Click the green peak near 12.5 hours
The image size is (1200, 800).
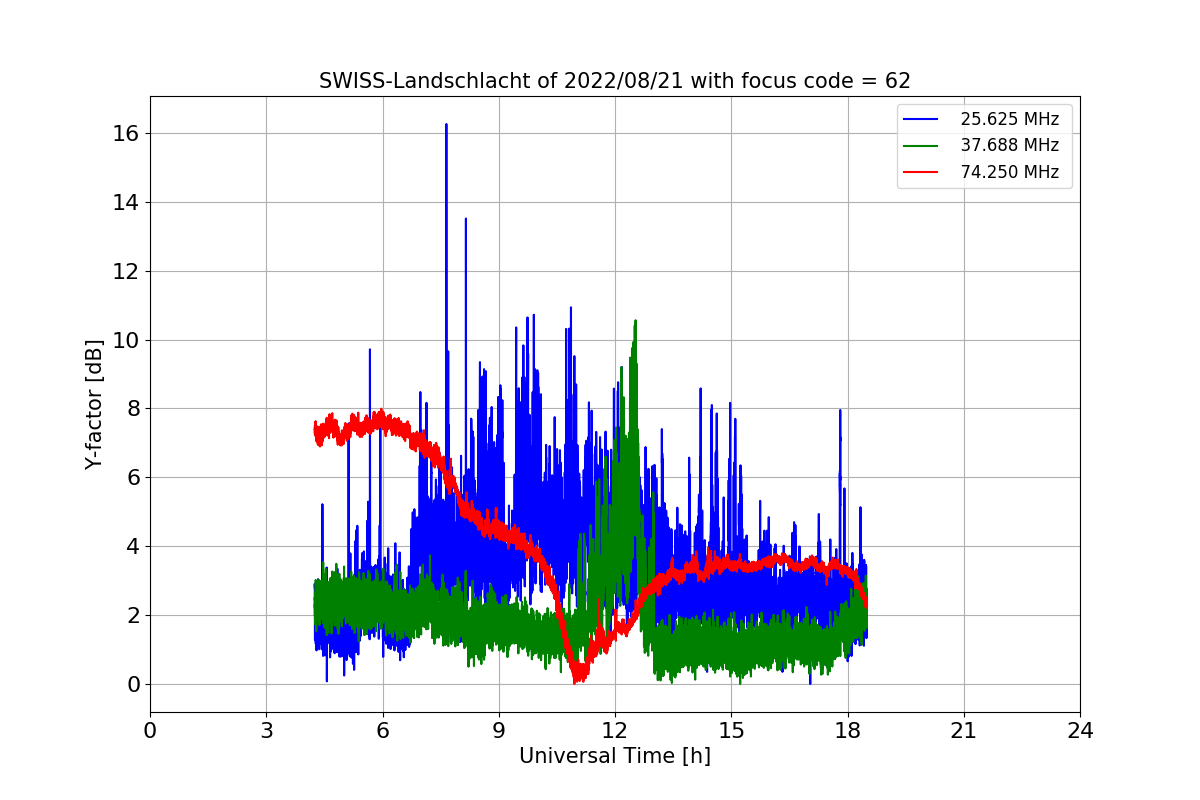(635, 322)
